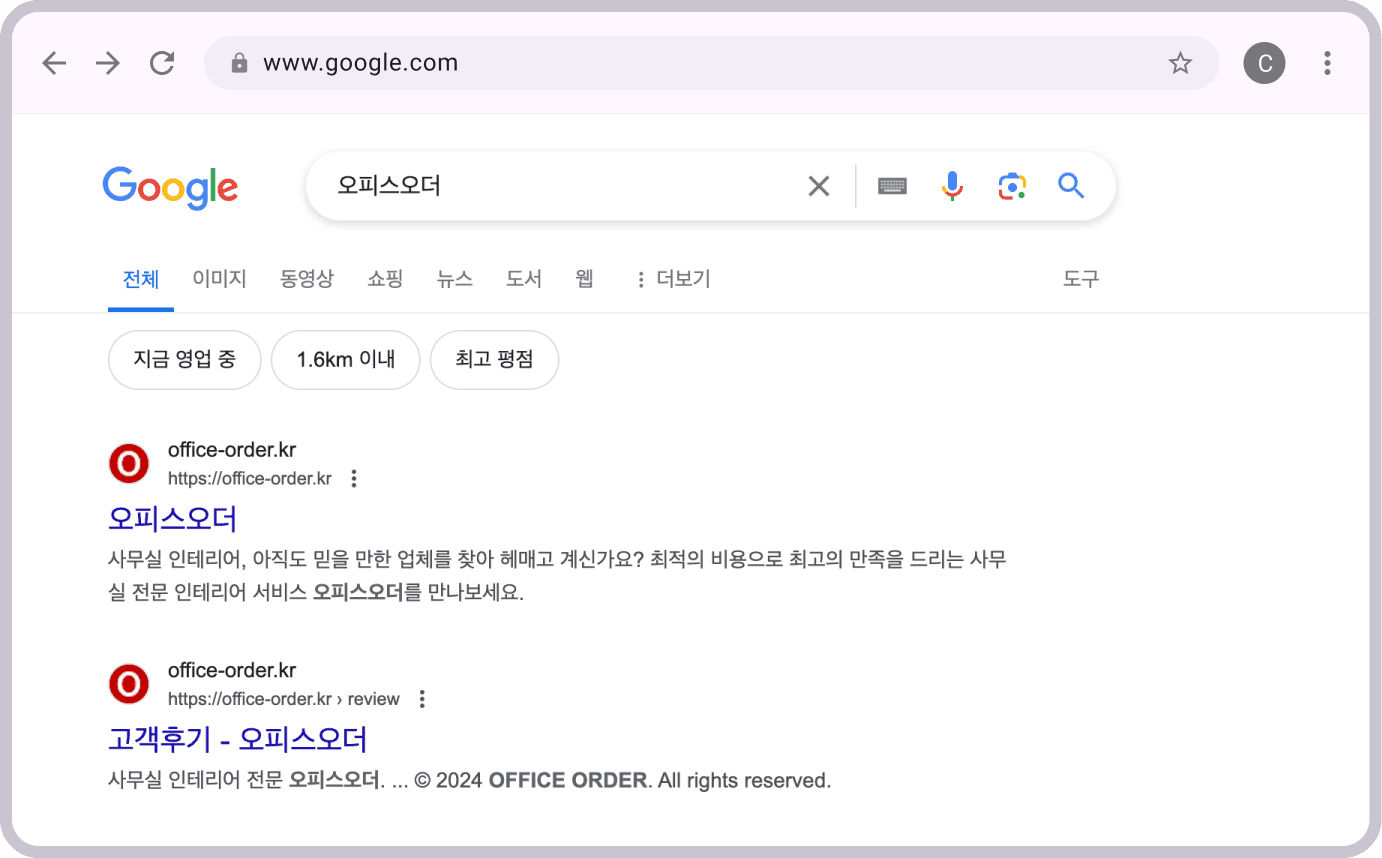Viewport: 1382px width, 858px height.
Task: Click the favicon of the first office-order.kr result
Action: (129, 464)
